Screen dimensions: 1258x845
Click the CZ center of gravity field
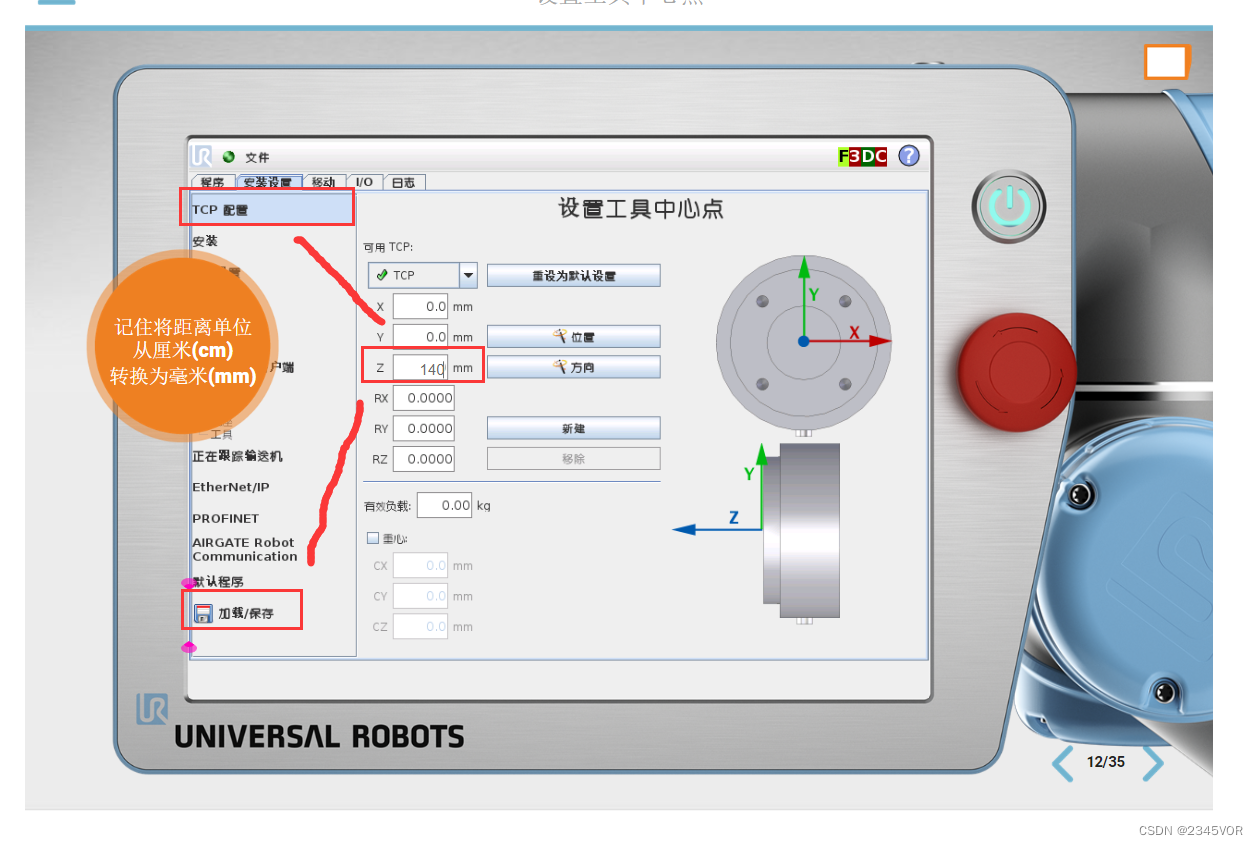pyautogui.click(x=420, y=627)
